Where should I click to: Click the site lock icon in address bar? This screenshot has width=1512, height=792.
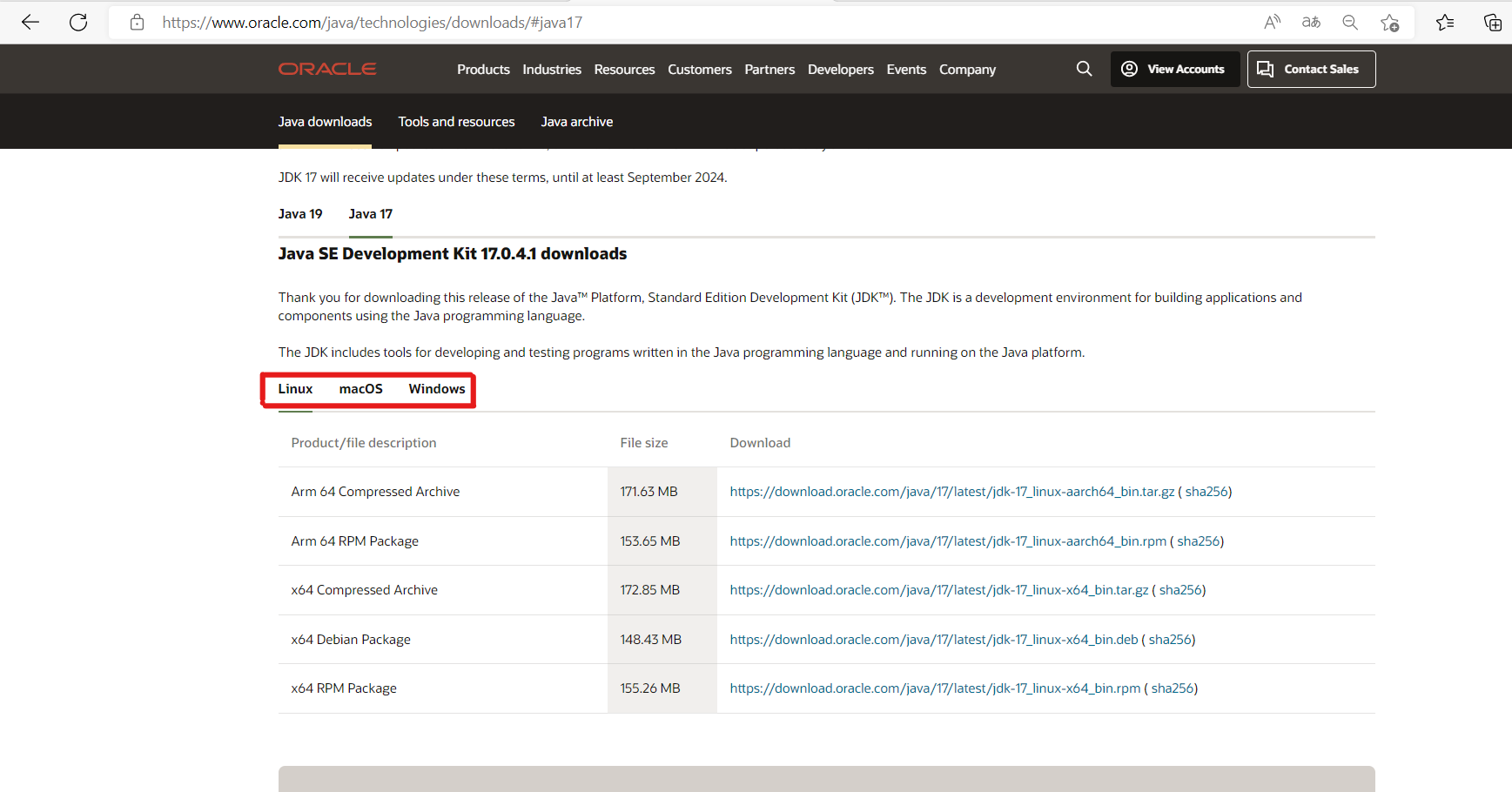[x=137, y=23]
